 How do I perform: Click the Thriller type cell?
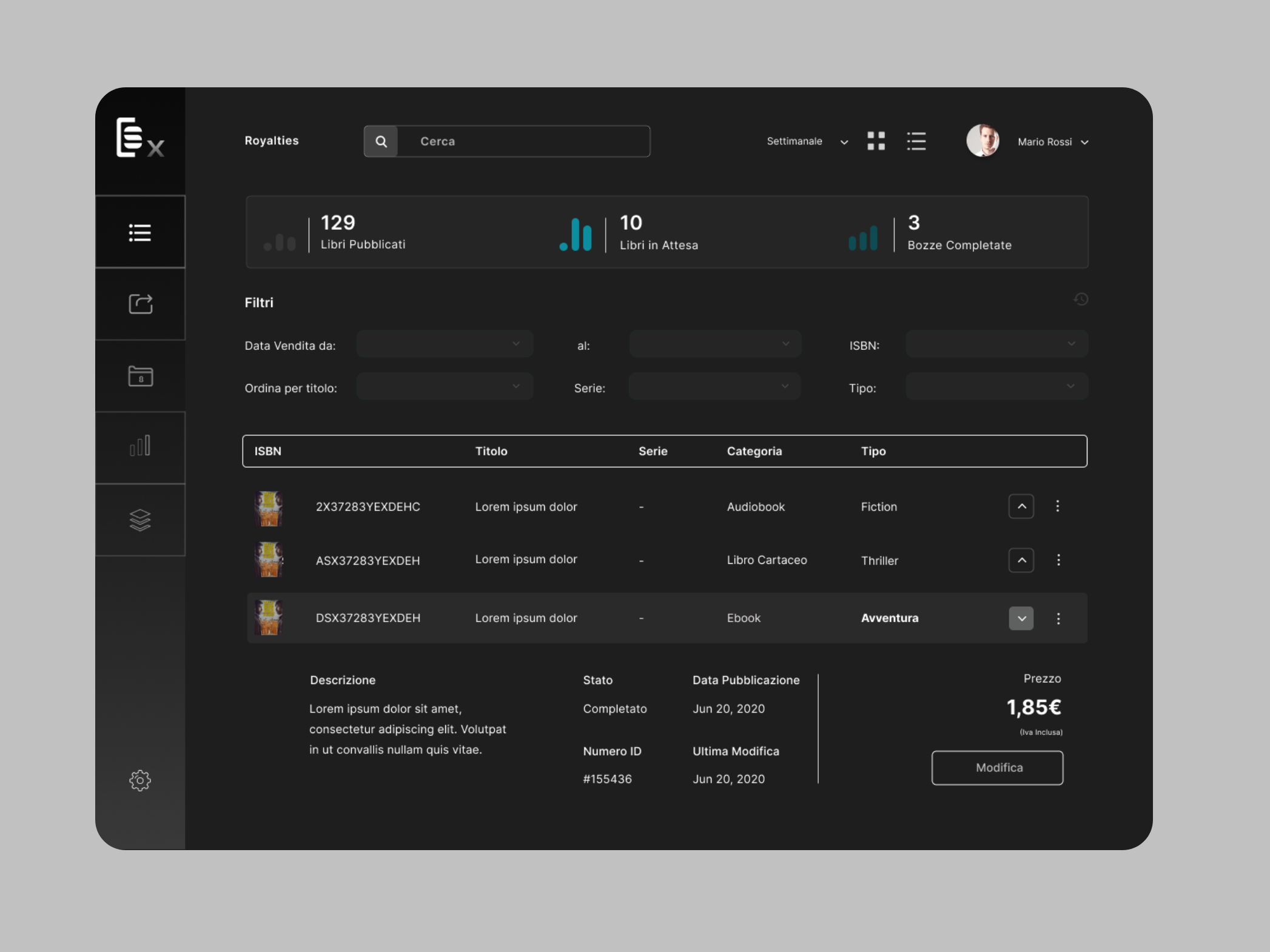[x=879, y=561]
